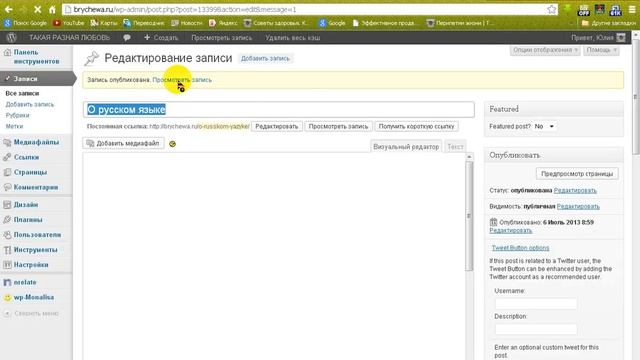
Task: Open Tweet Button options link
Action: (520, 248)
